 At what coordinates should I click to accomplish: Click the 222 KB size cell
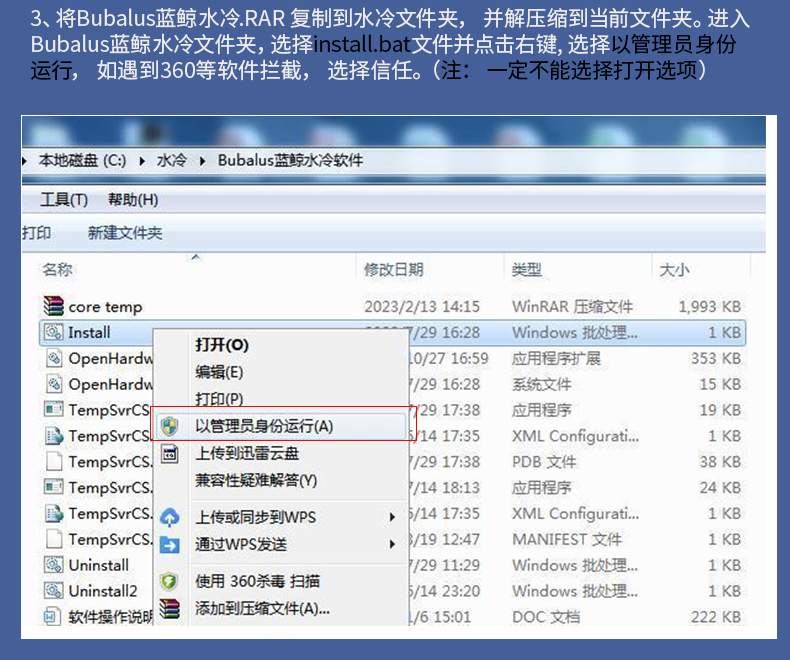[x=716, y=617]
